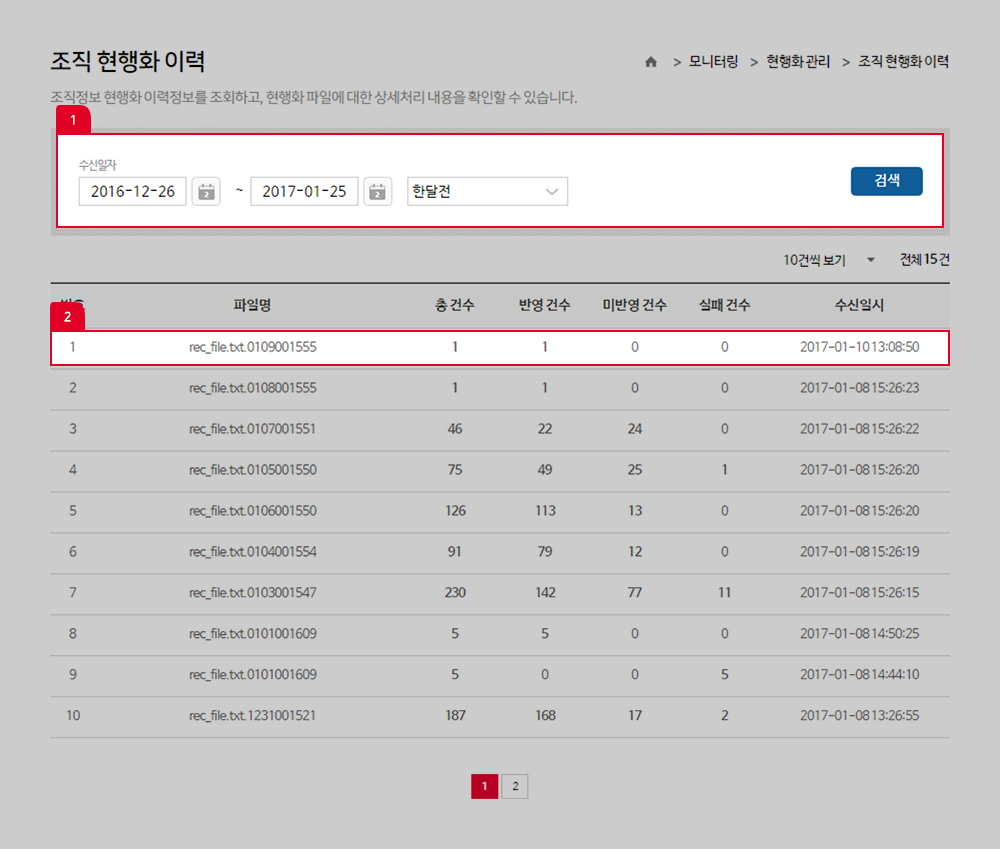Click unreflected count 77 in row 7
The height and width of the screenshot is (849, 1000).
point(635,593)
